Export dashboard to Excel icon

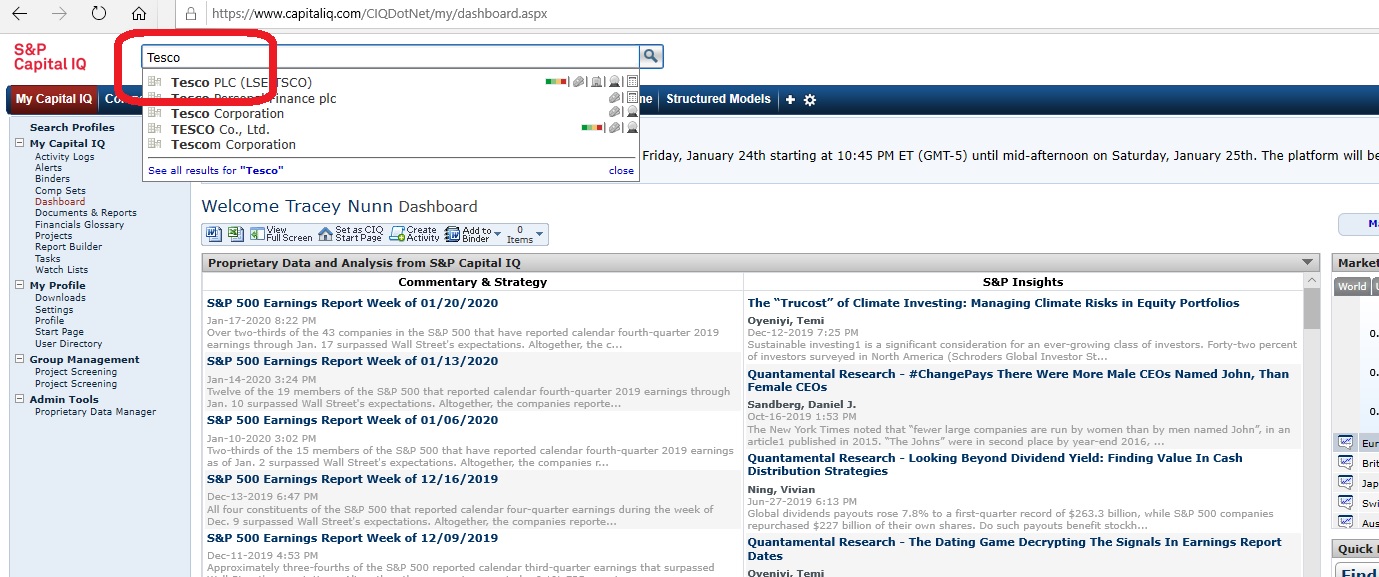pyautogui.click(x=235, y=234)
